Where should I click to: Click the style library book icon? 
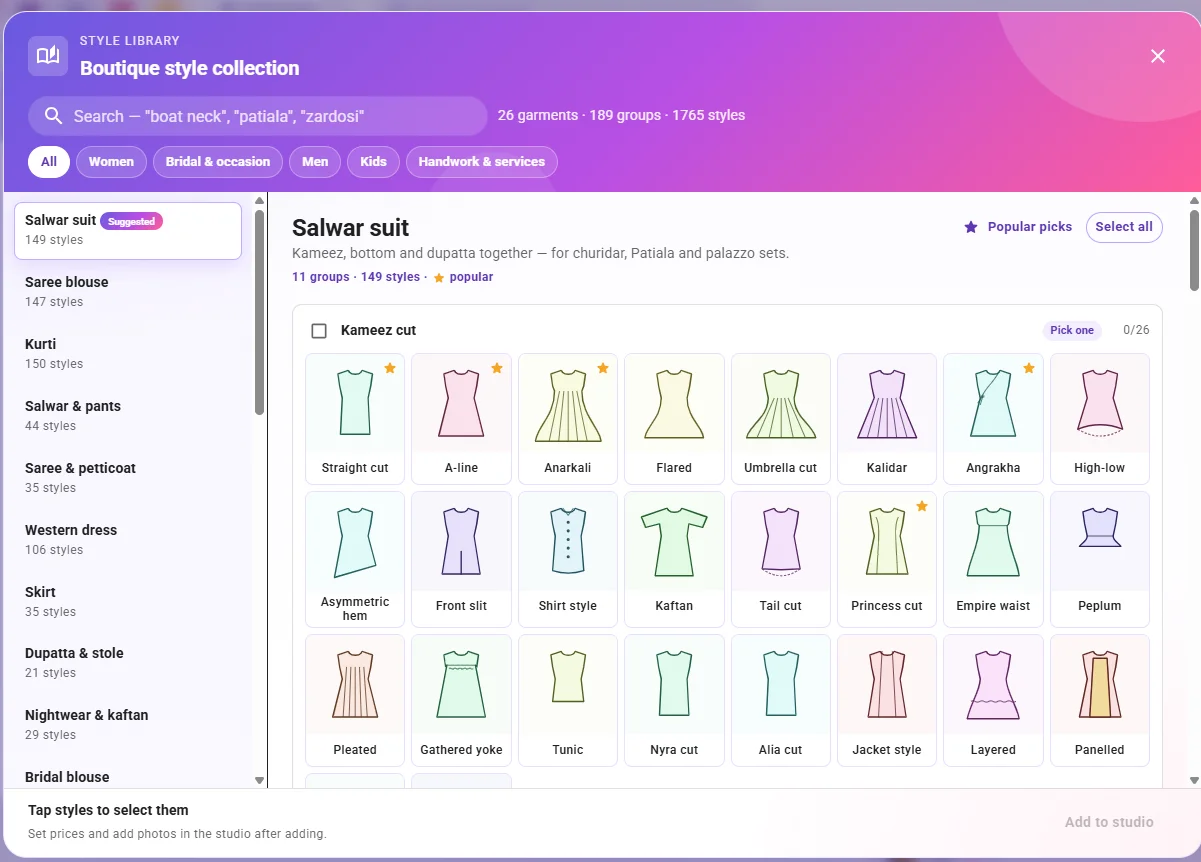[48, 56]
